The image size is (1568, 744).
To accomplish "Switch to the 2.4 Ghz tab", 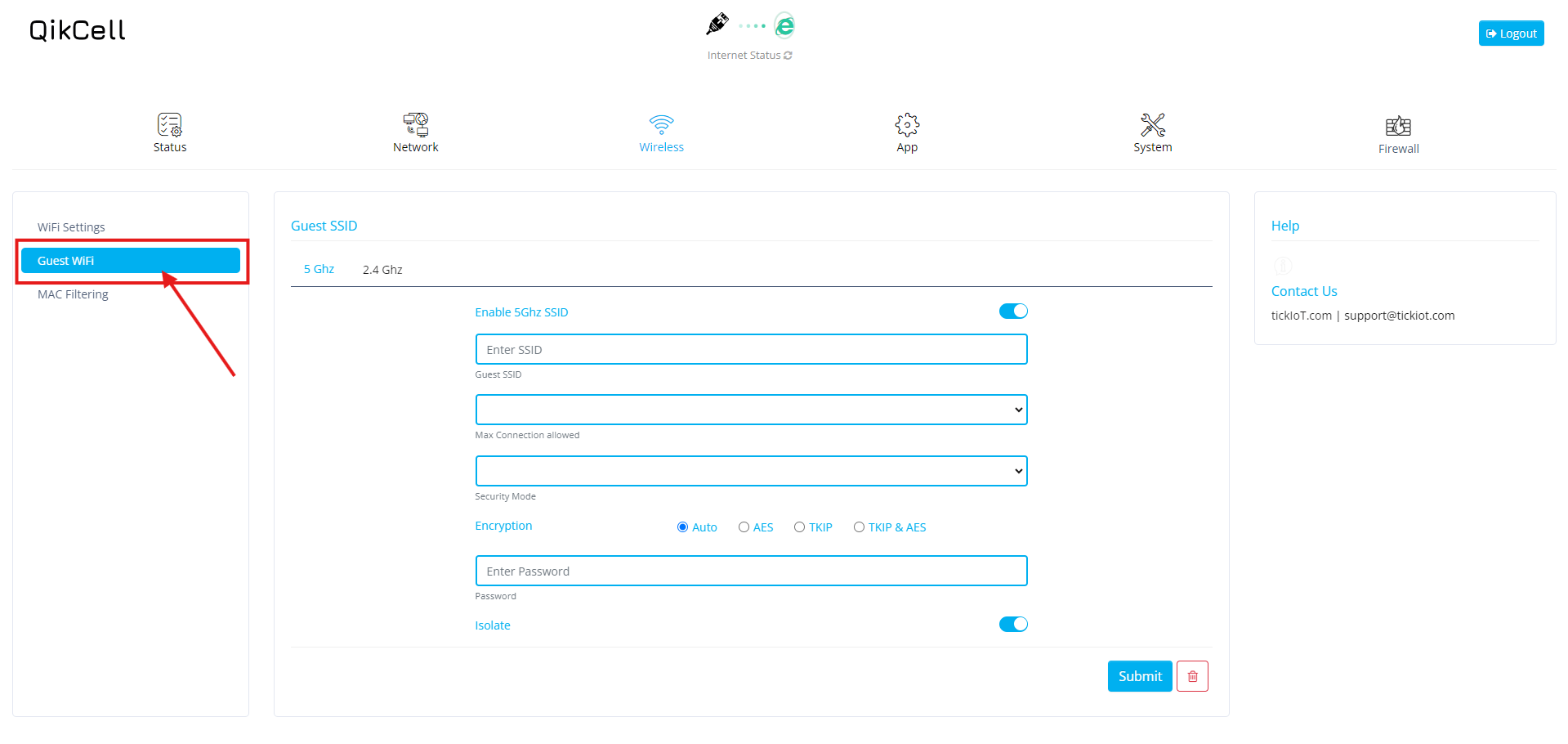I will (382, 270).
